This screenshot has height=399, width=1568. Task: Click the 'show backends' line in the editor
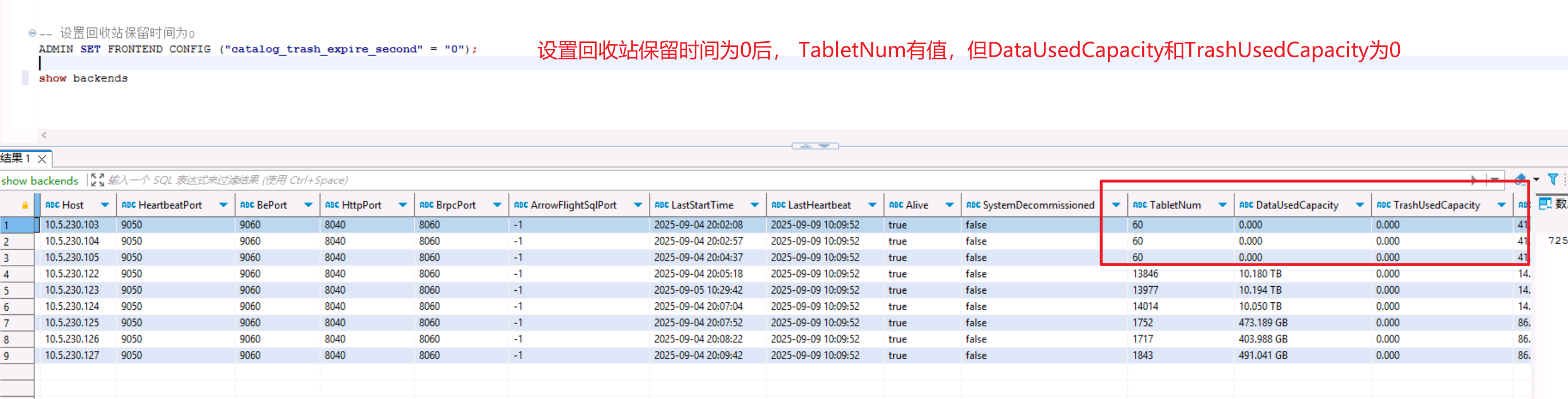point(84,78)
